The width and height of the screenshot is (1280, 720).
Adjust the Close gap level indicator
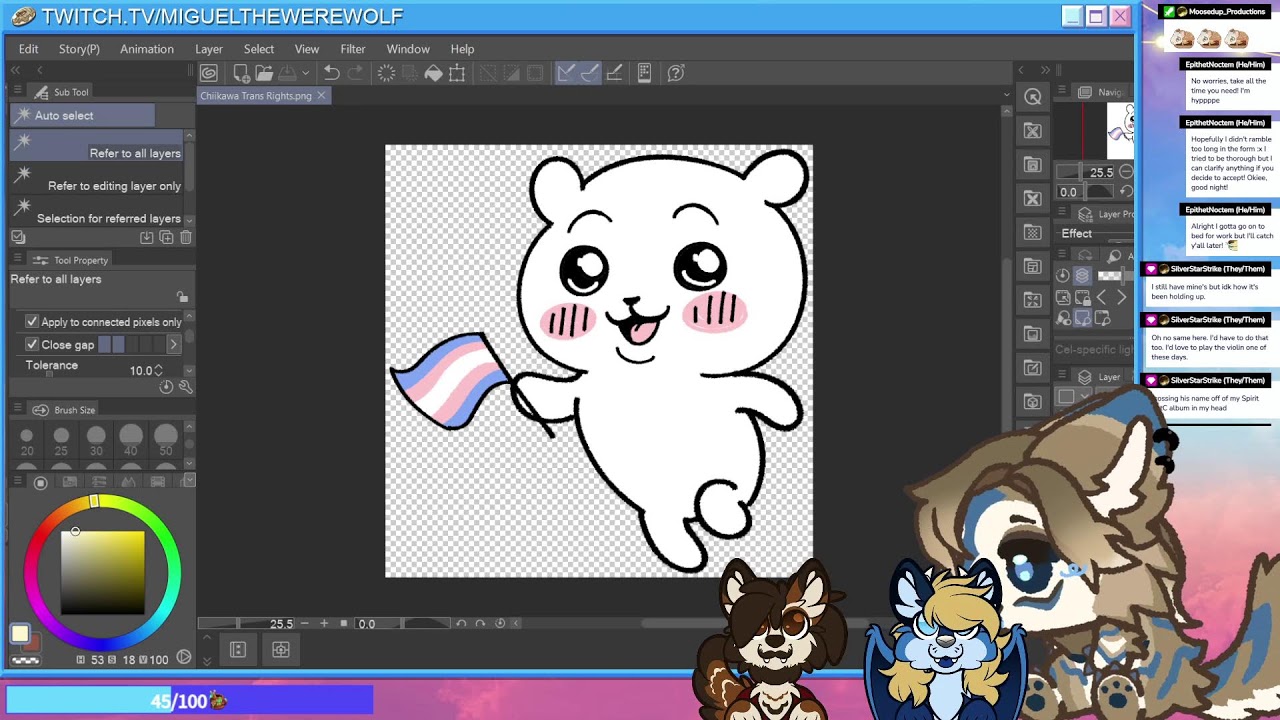tap(130, 345)
